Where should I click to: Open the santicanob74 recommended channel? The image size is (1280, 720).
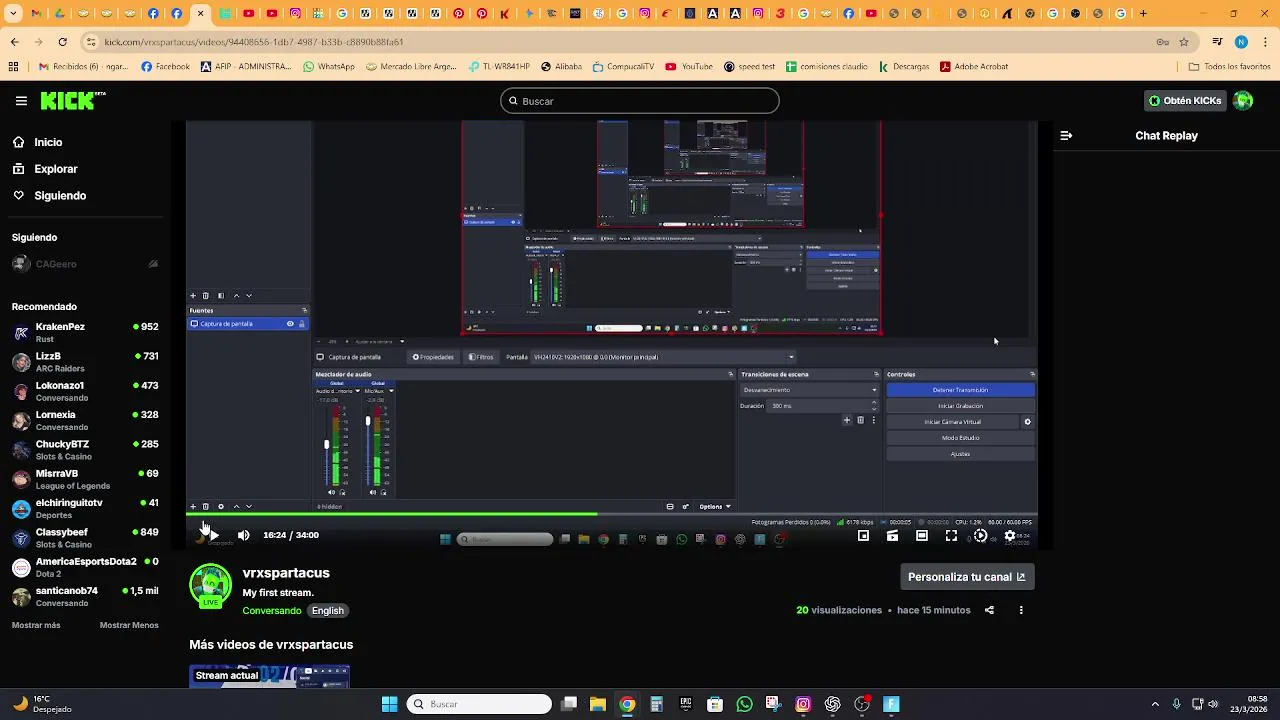[x=85, y=597]
